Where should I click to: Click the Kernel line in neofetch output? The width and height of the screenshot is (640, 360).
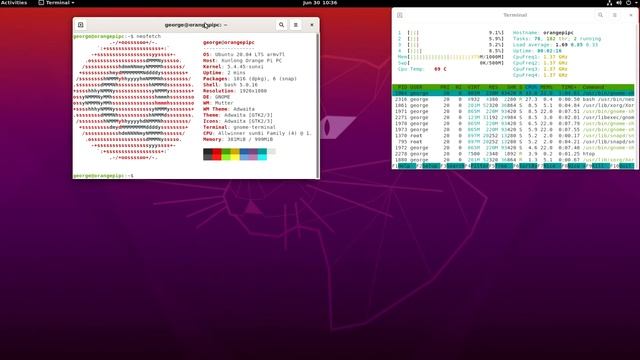(x=233, y=67)
